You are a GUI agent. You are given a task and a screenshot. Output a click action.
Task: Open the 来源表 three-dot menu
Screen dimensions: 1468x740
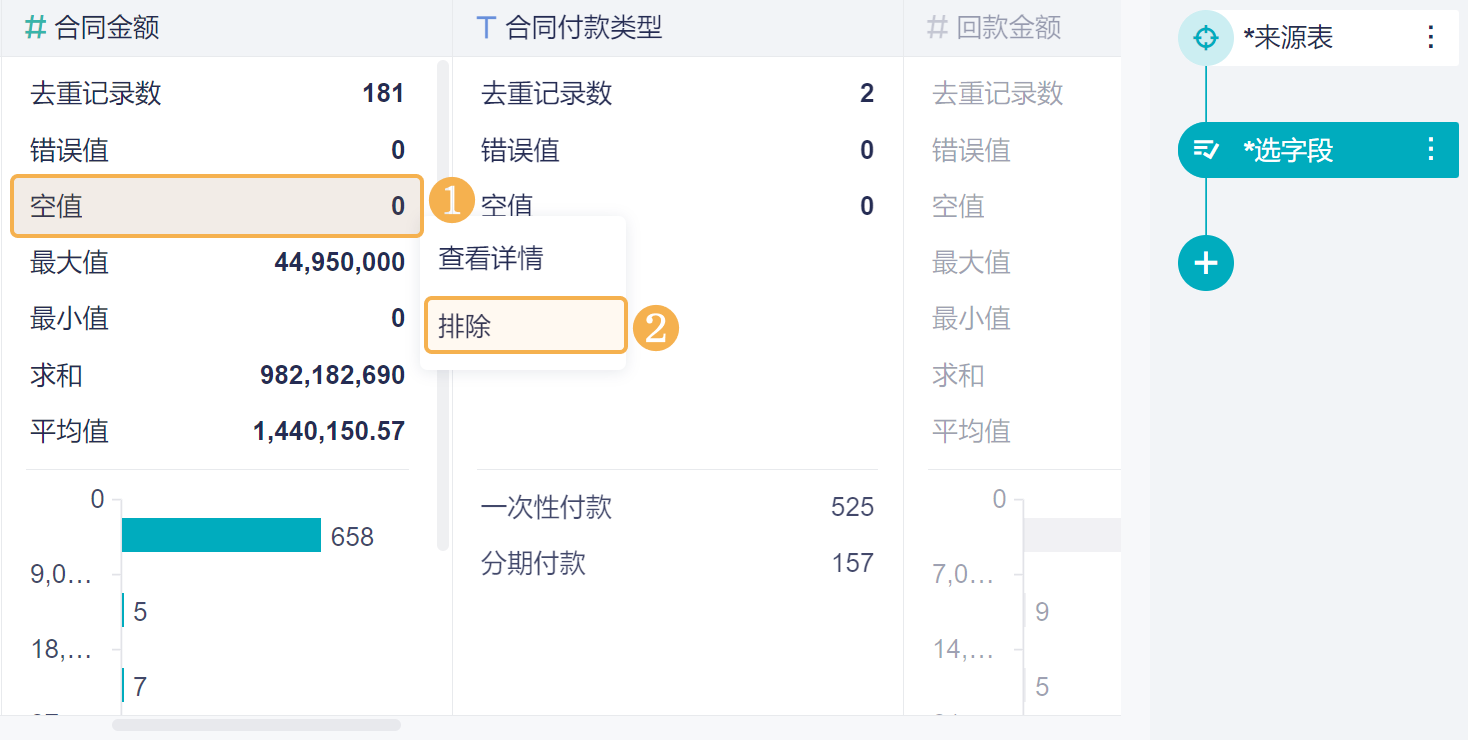click(x=1430, y=38)
